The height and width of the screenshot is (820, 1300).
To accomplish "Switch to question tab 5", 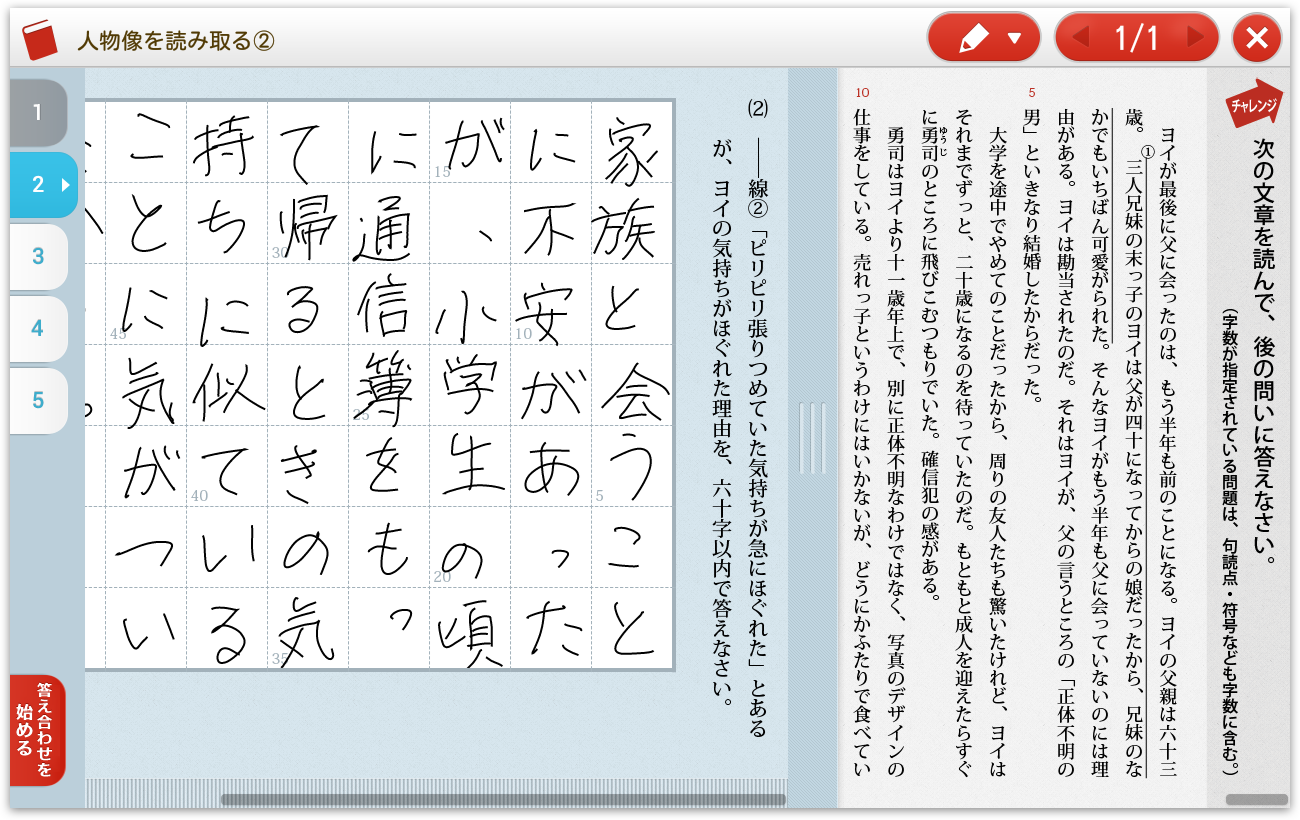I will 38,401.
